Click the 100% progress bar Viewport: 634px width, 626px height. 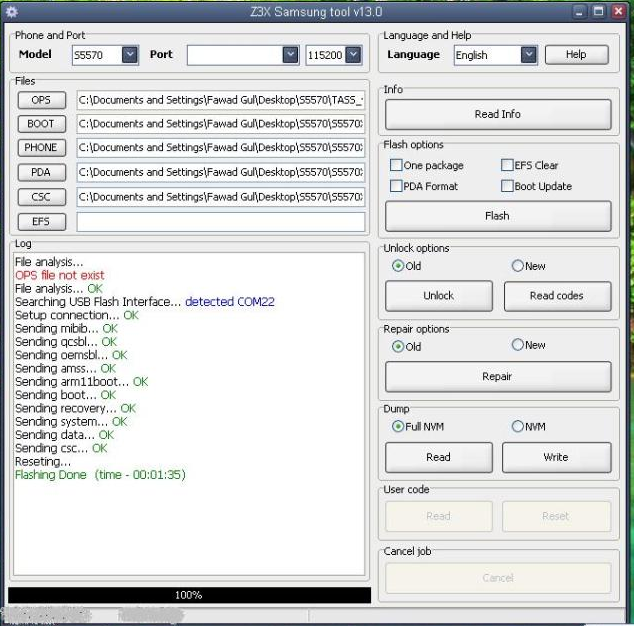click(x=189, y=595)
